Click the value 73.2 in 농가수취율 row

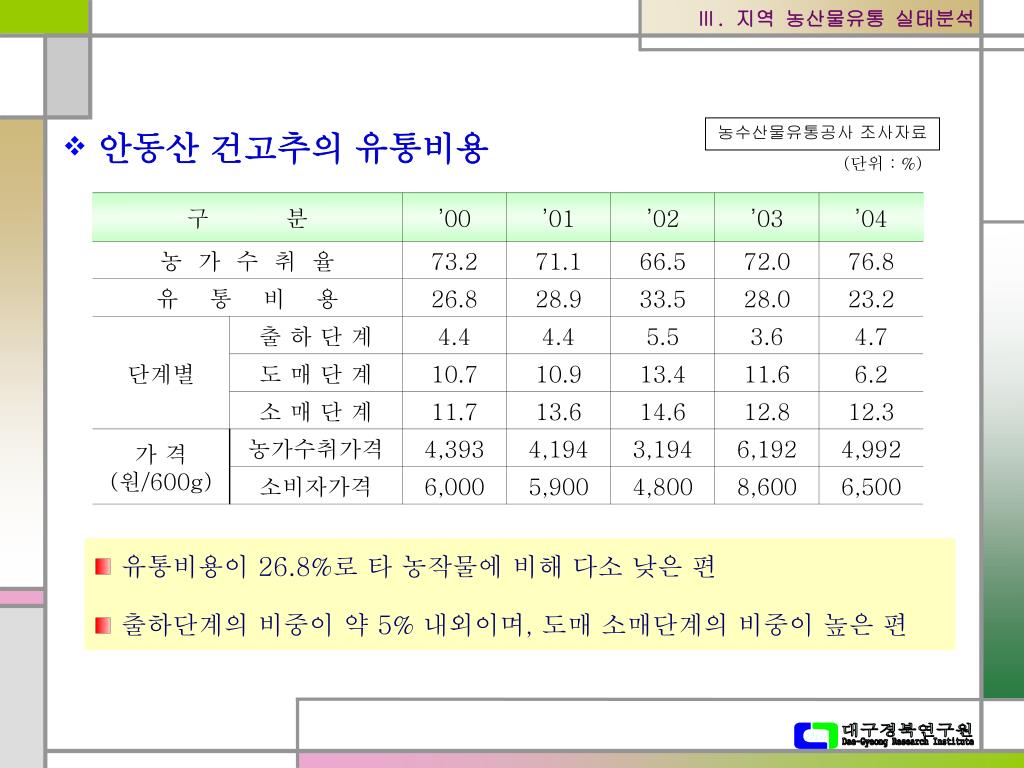click(x=455, y=261)
